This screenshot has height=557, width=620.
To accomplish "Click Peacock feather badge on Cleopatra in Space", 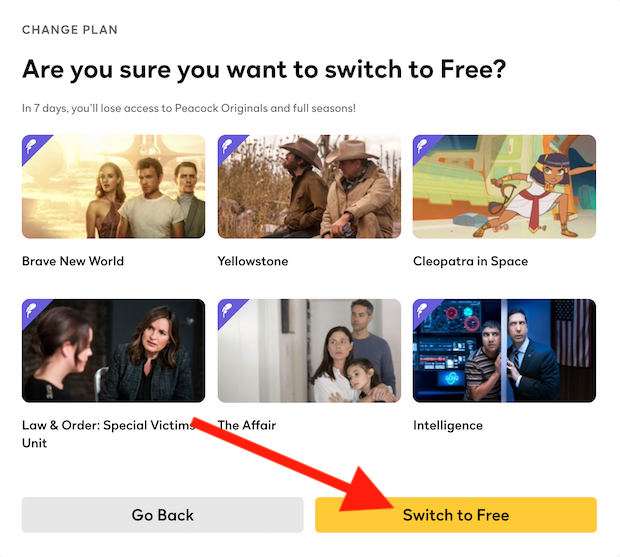I will (x=422, y=146).
